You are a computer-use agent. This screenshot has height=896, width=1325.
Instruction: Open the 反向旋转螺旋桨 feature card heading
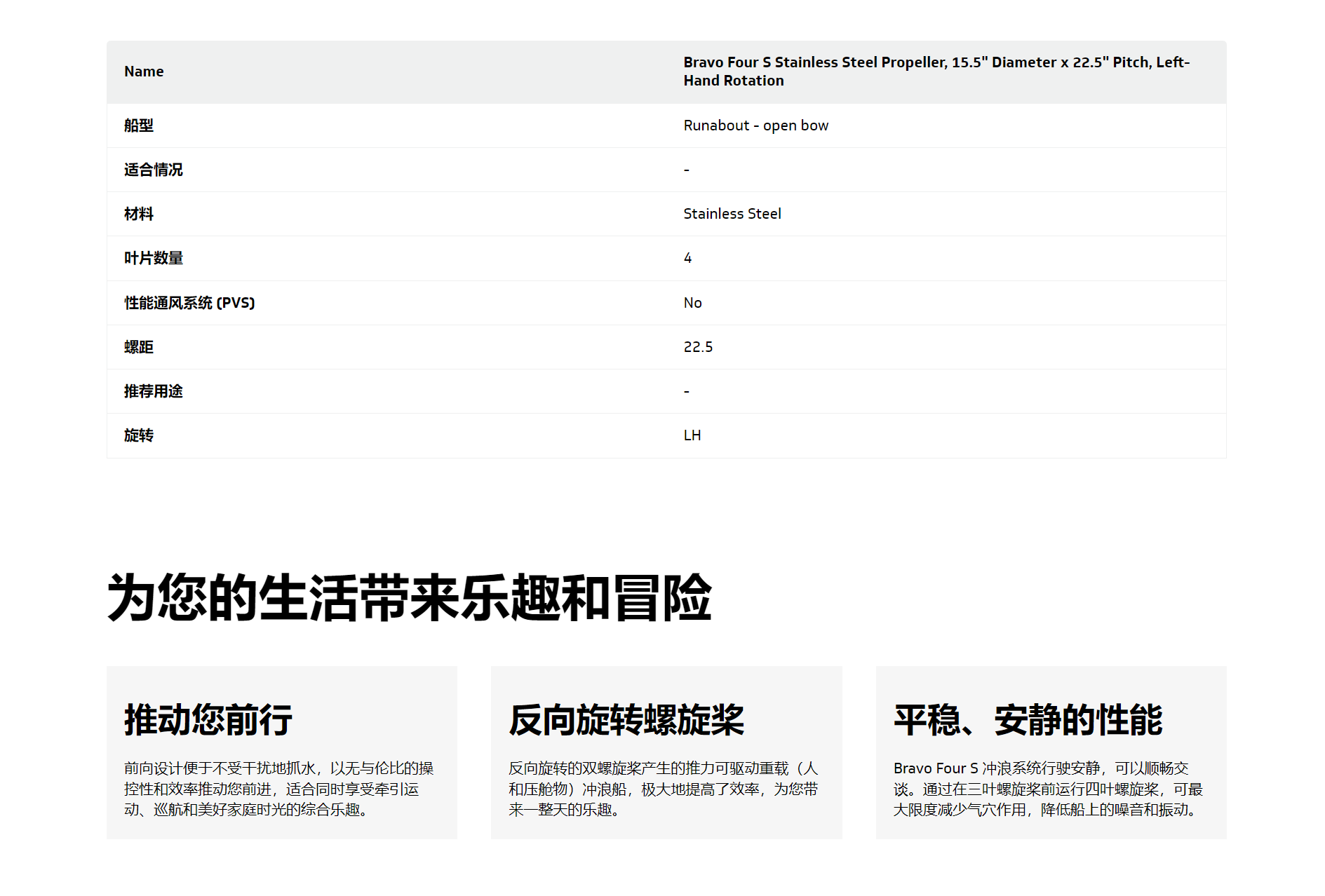(626, 720)
